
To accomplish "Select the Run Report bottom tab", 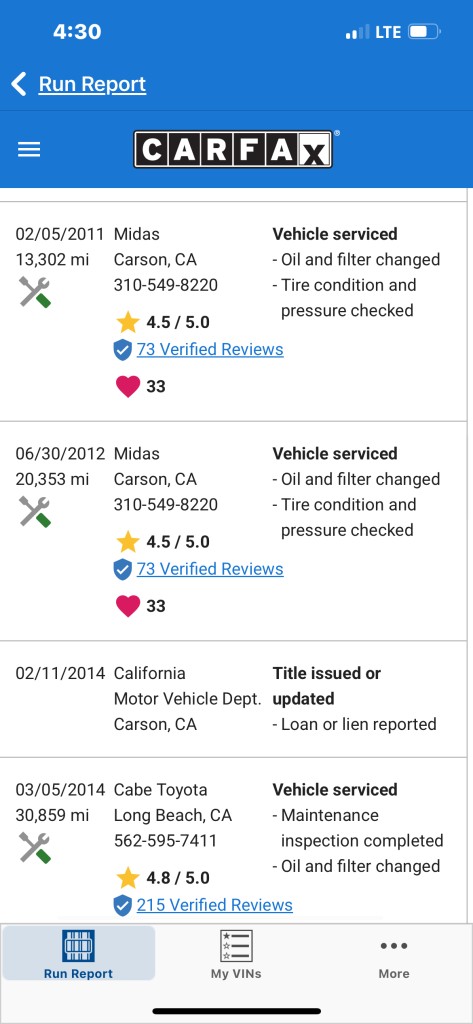I will point(78,953).
